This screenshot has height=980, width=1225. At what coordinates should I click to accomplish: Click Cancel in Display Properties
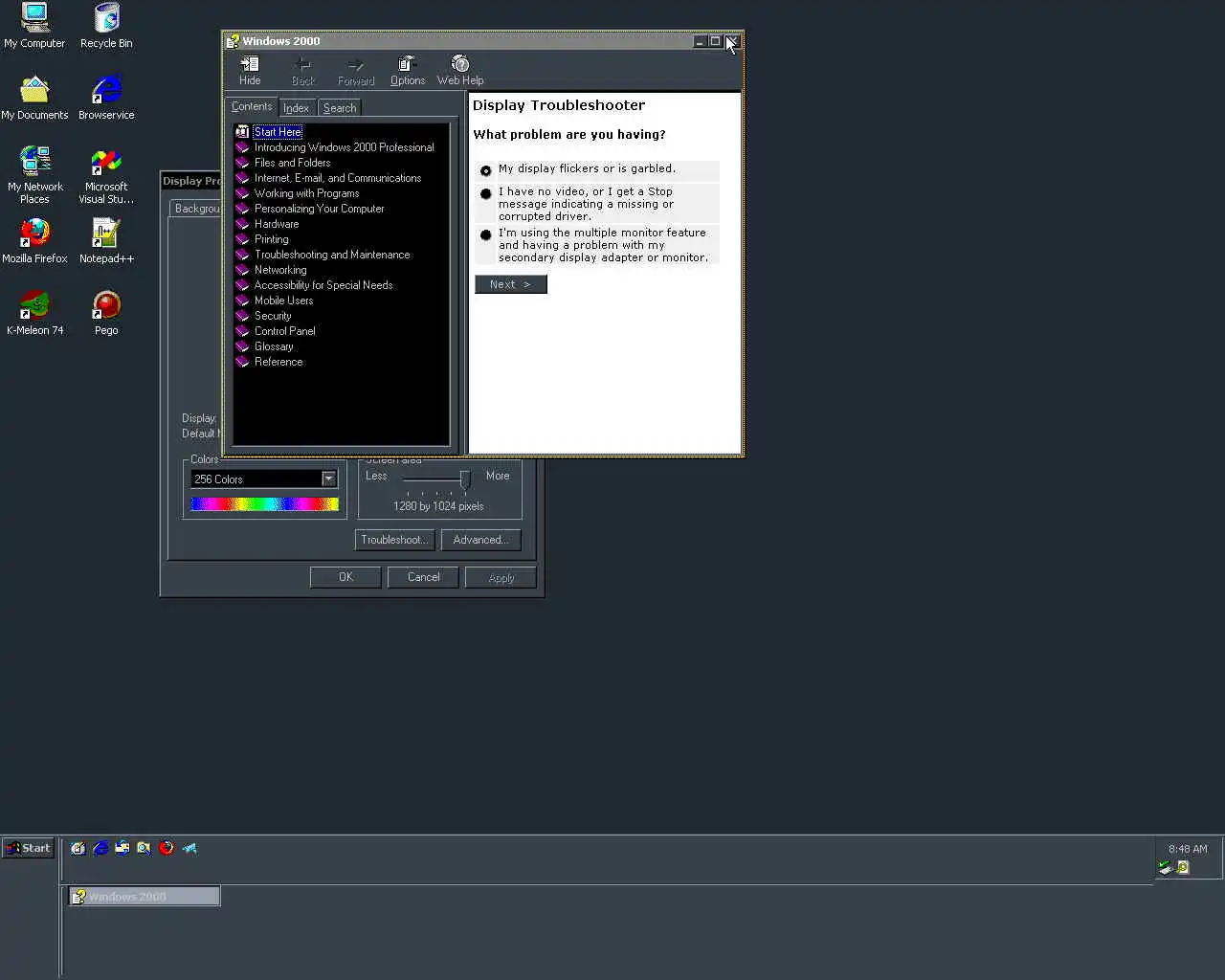coord(424,577)
